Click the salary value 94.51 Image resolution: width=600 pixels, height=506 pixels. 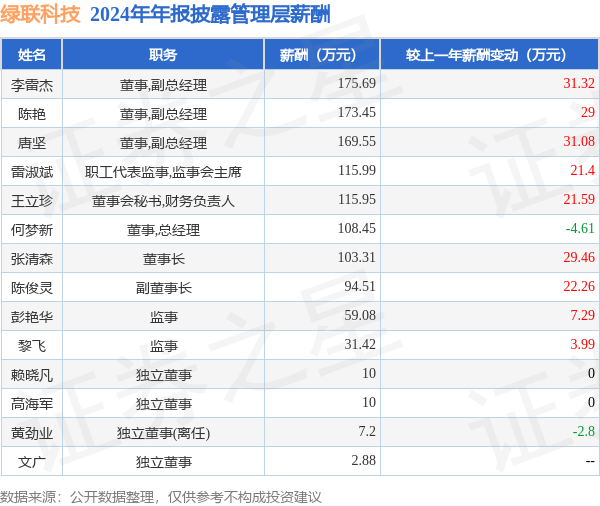(x=360, y=286)
